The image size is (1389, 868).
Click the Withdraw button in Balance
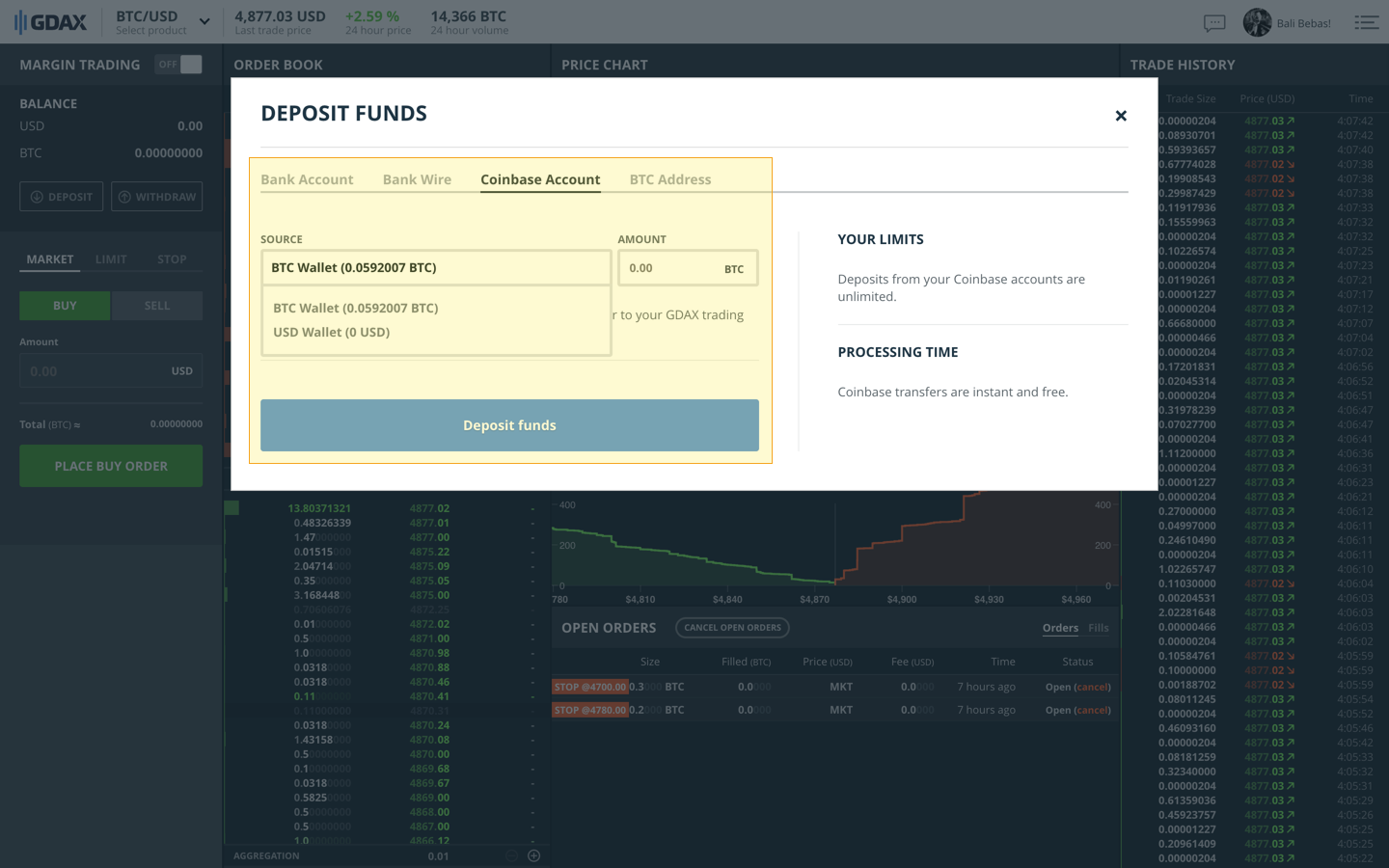156,197
